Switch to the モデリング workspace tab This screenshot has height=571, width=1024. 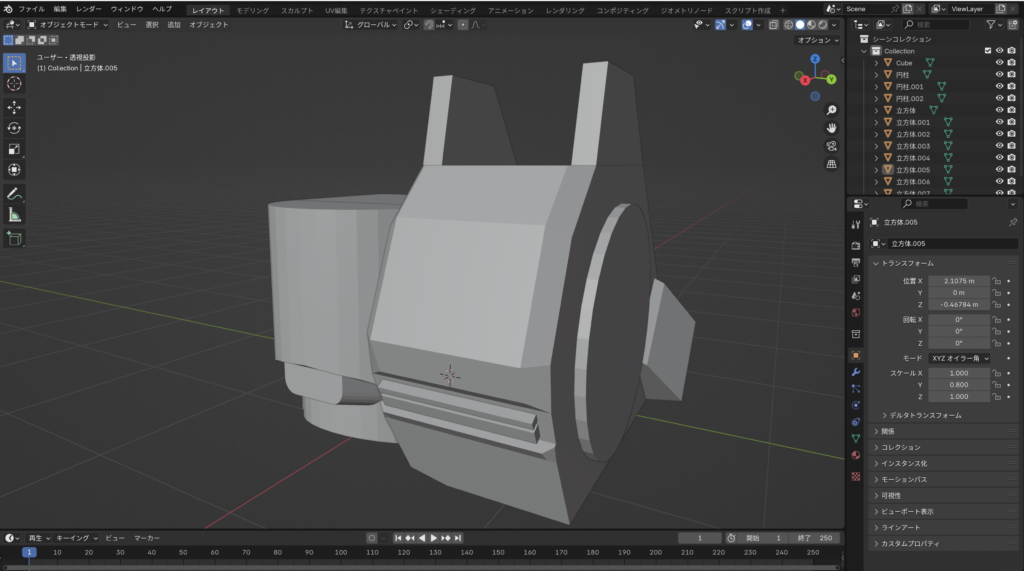252,10
